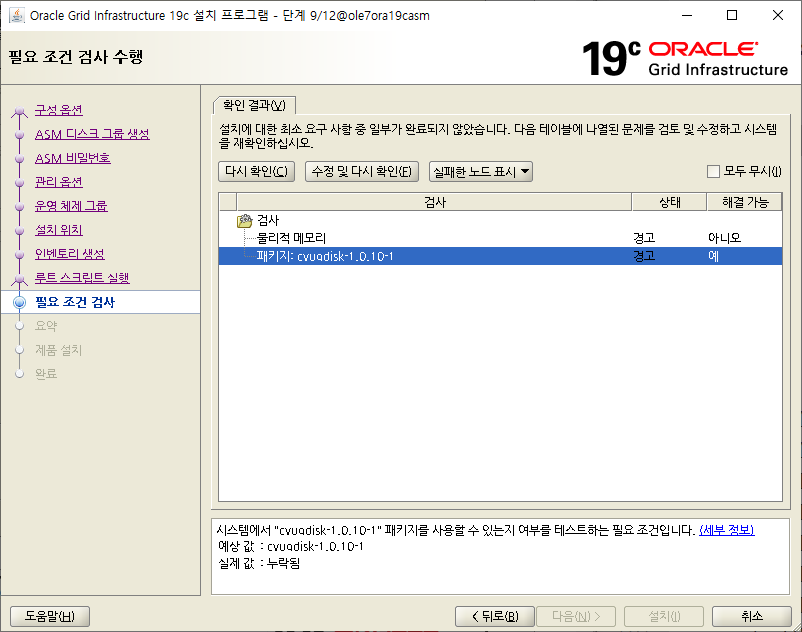Viewport: 802px width, 632px height.
Task: Maximize the installer window
Action: point(732,15)
